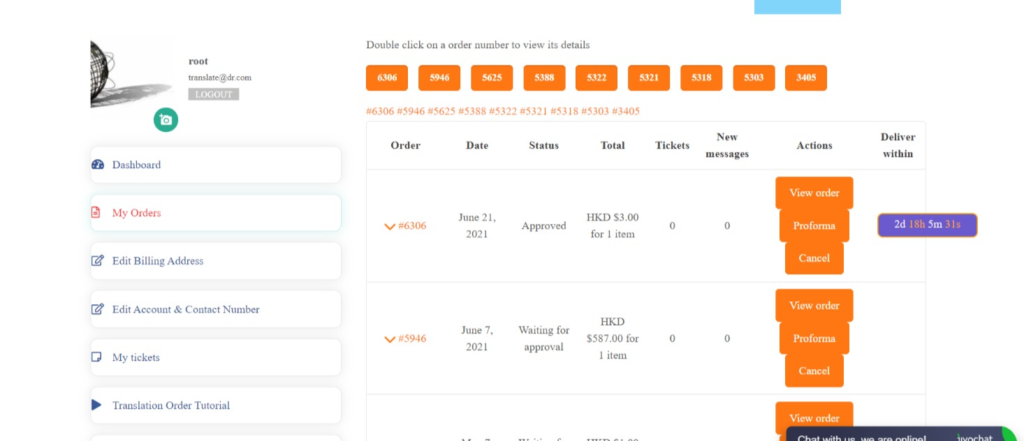Click the Edit Billing Address pencil icon
1024x441 pixels.
[98, 261]
